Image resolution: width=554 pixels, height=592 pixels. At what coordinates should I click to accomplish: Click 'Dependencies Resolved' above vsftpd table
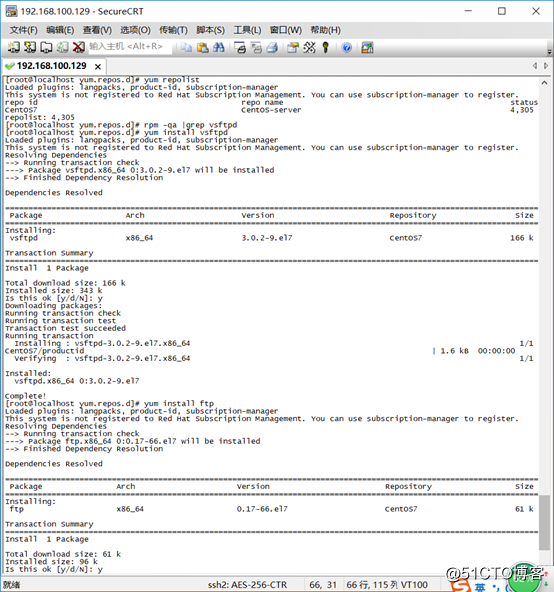[x=54, y=193]
